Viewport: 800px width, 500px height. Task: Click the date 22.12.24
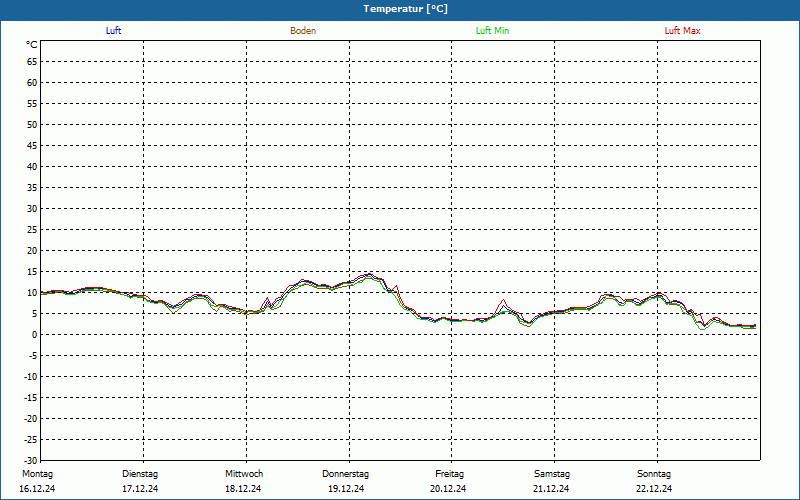pyautogui.click(x=654, y=489)
